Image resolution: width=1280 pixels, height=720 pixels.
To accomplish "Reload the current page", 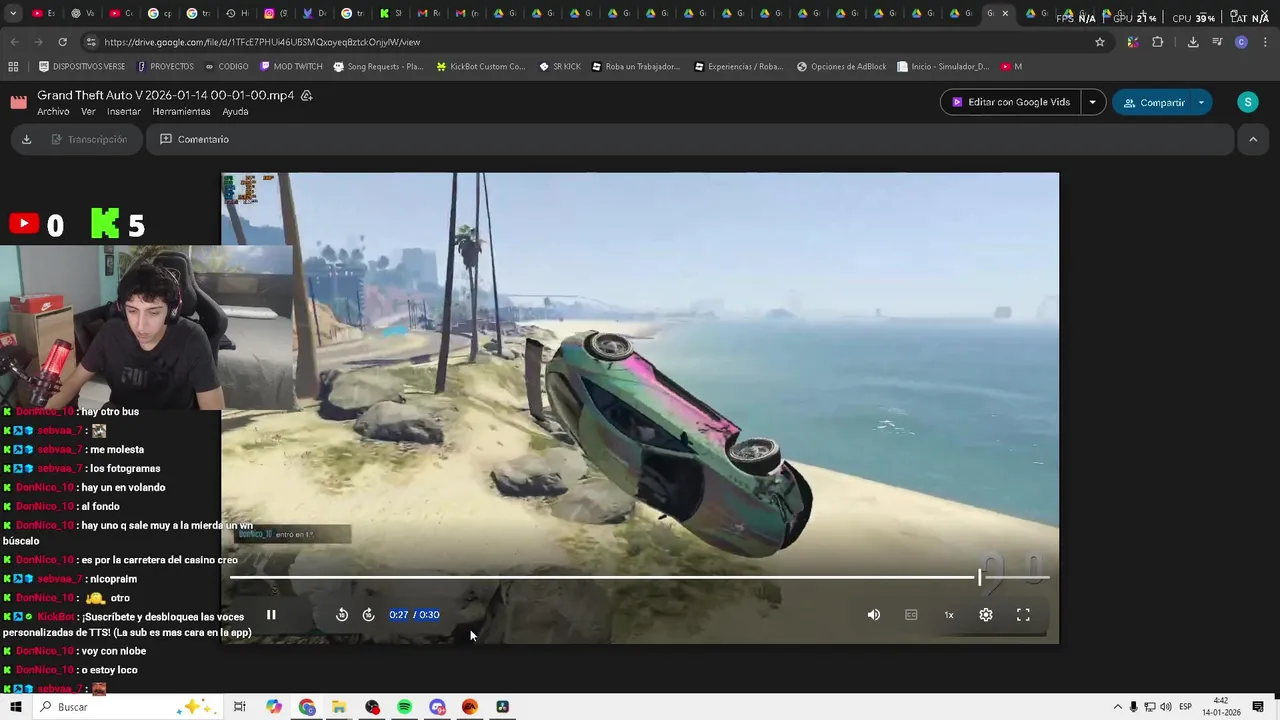I will coord(62,42).
